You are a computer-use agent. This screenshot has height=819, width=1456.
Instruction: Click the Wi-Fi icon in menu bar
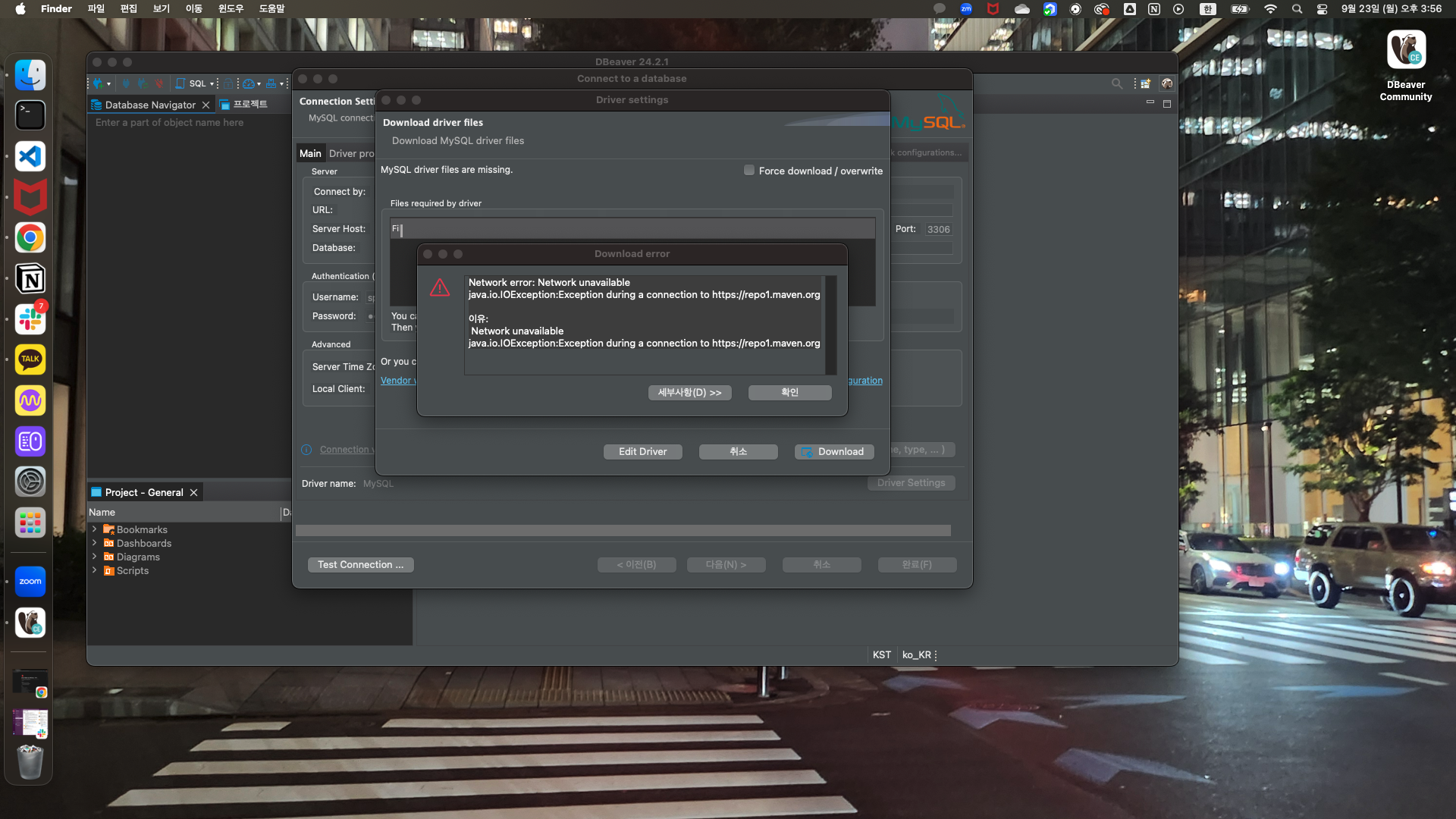1270,9
